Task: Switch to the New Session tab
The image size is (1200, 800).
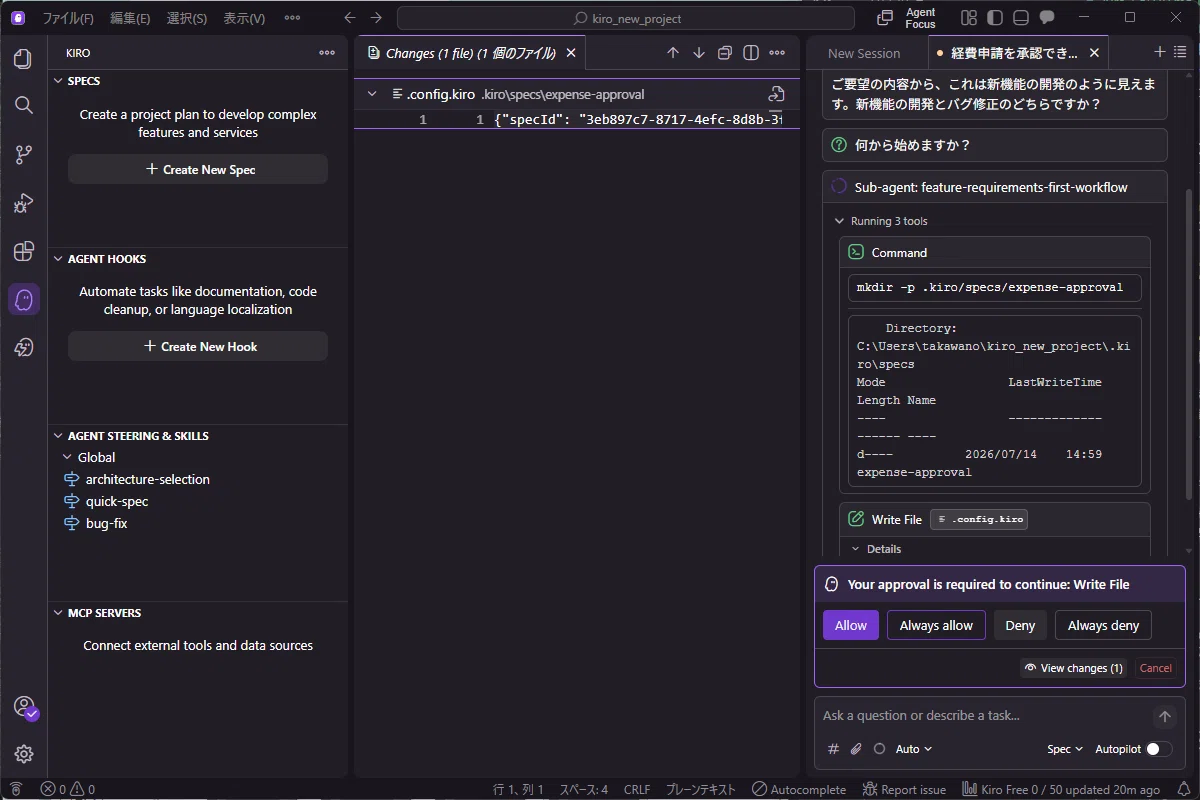Action: tap(864, 53)
